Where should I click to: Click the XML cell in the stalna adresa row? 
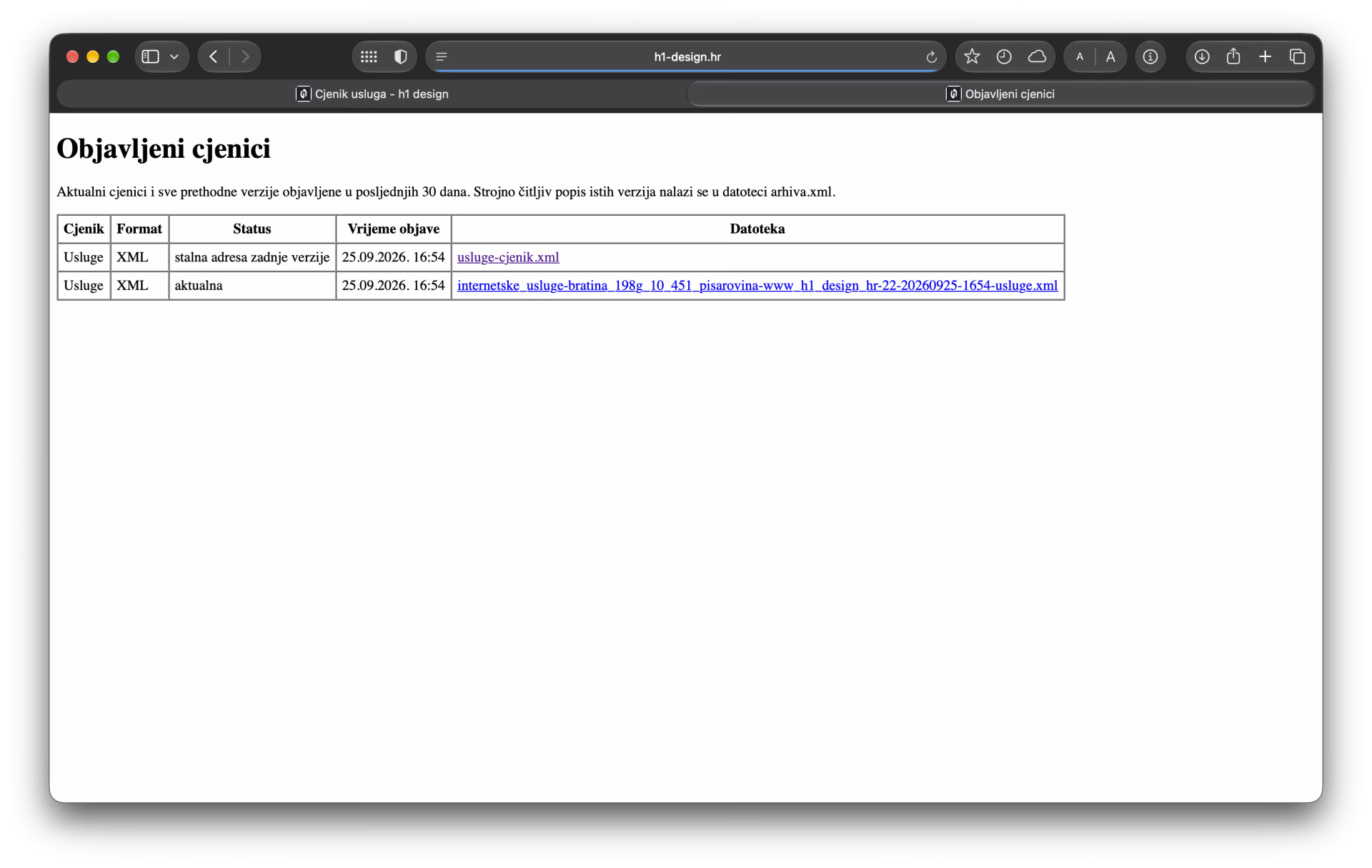(139, 257)
